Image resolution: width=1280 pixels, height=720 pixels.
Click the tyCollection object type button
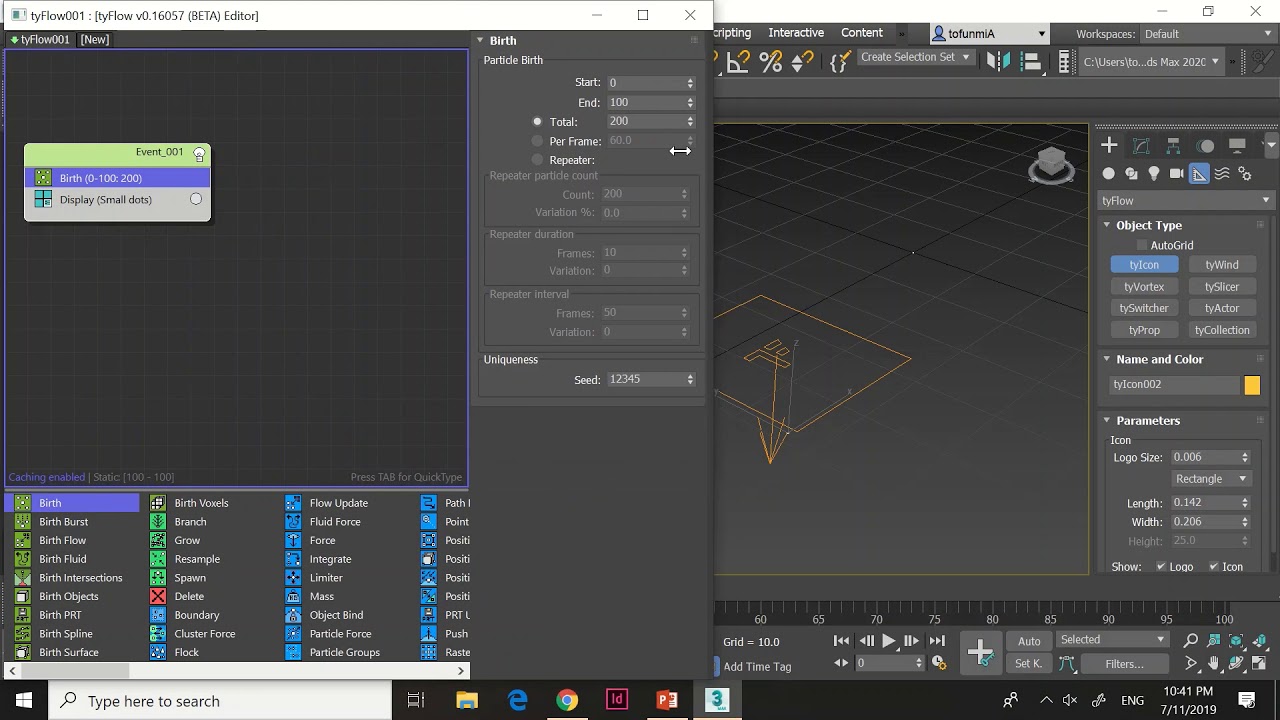pos(1222,330)
